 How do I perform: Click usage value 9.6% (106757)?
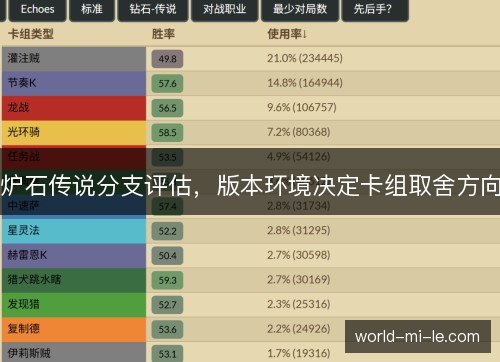point(302,108)
